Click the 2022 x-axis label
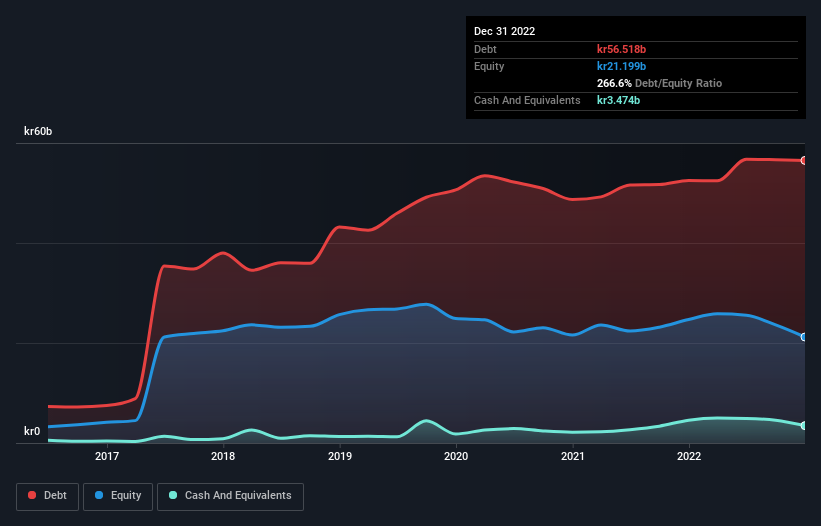The height and width of the screenshot is (526, 821). (x=689, y=456)
